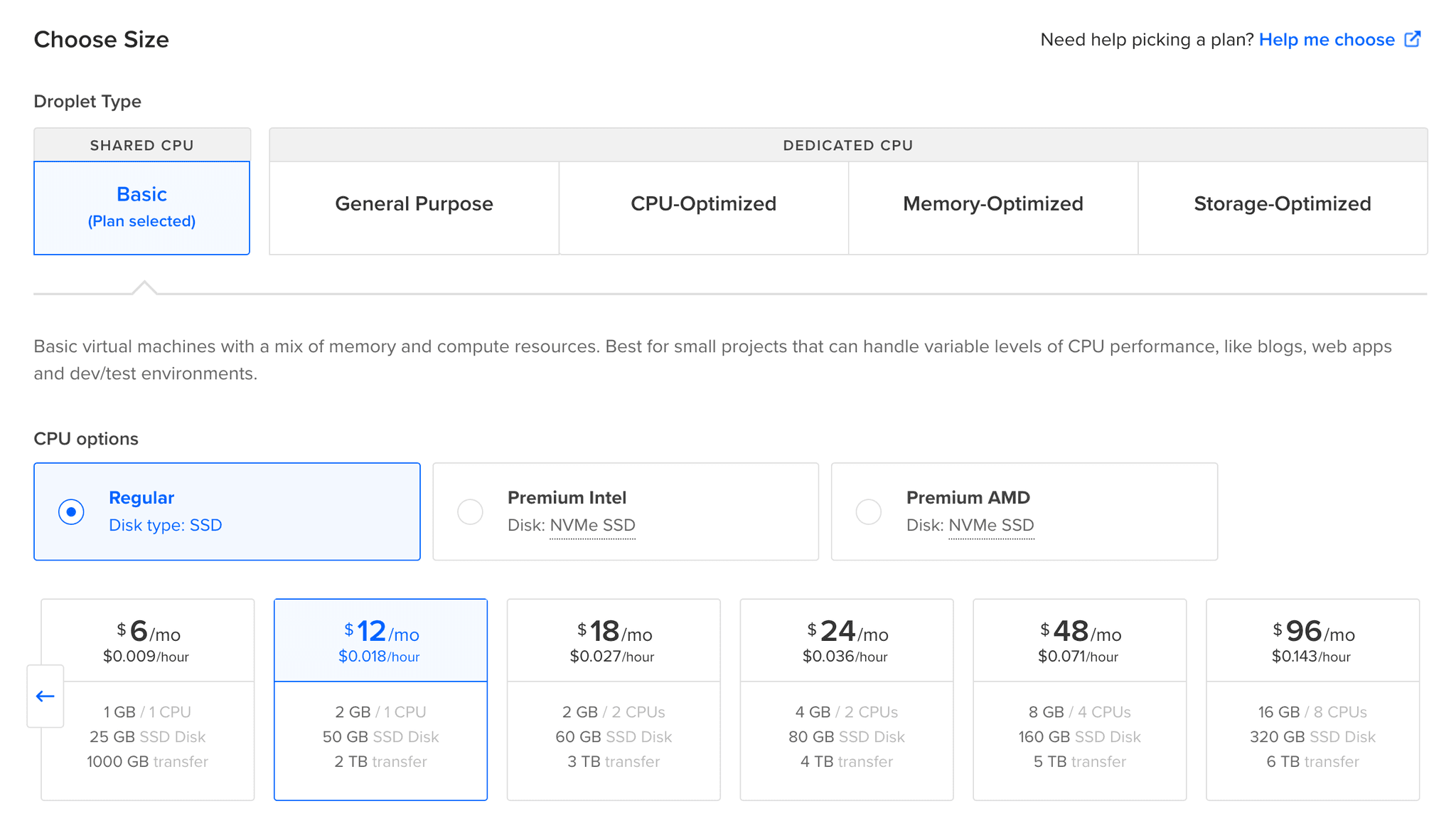
Task: Choose the $96/mo 16 GB plan
Action: click(1312, 701)
